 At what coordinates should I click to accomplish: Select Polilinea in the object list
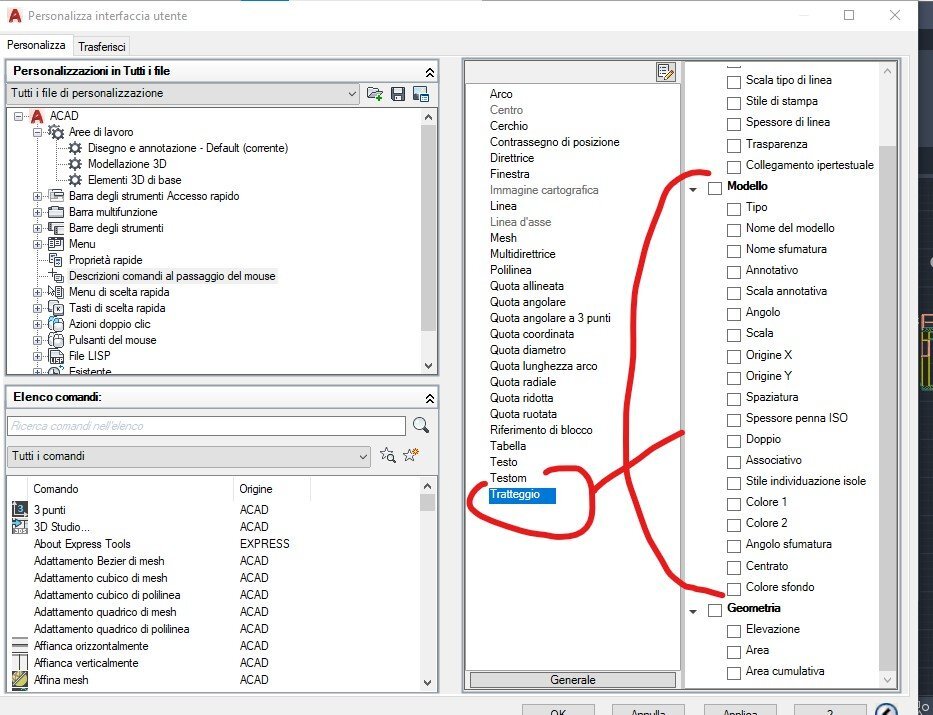click(x=511, y=269)
